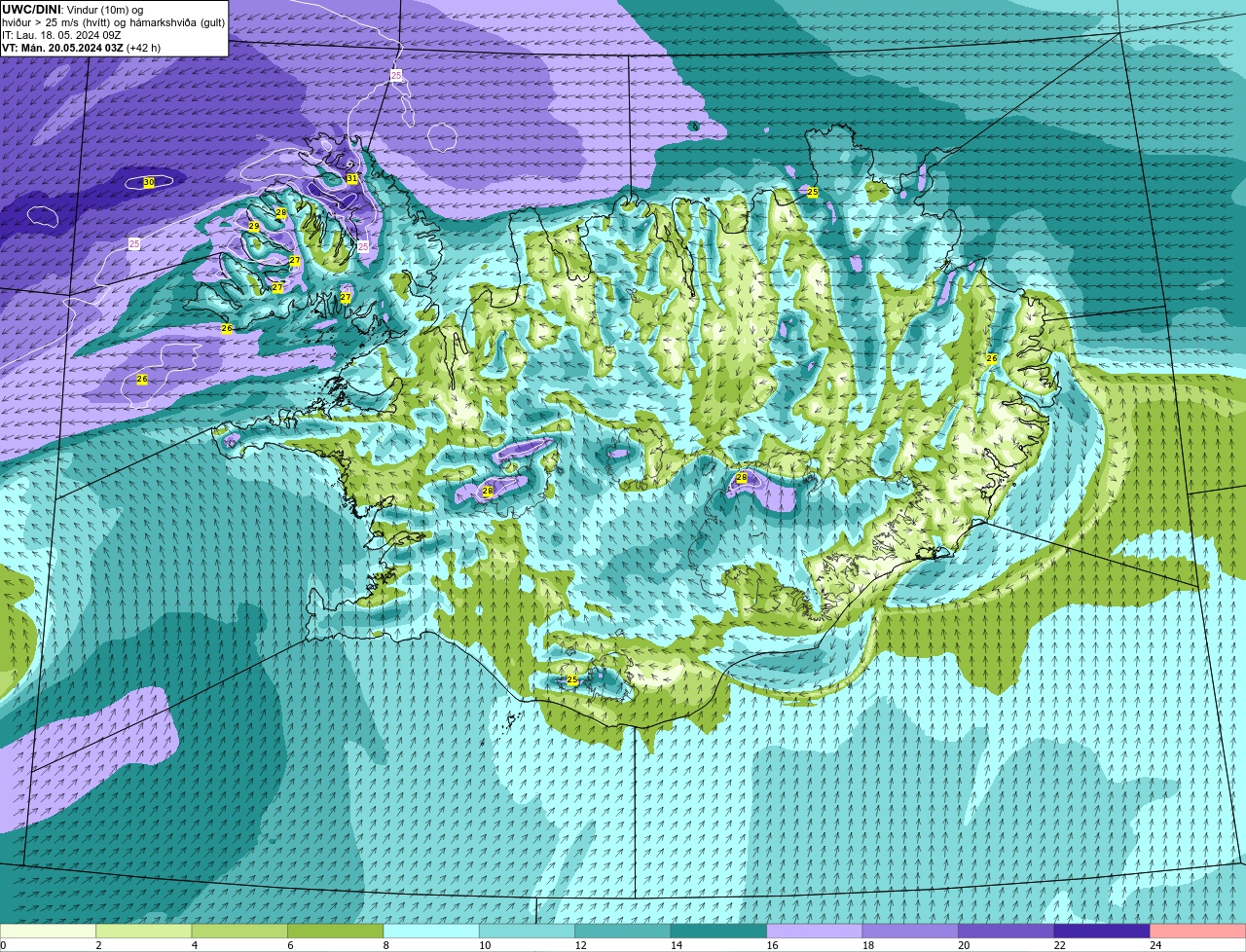The height and width of the screenshot is (952, 1246).
Task: Click the '12' tick label on the scale
Action: [x=580, y=945]
